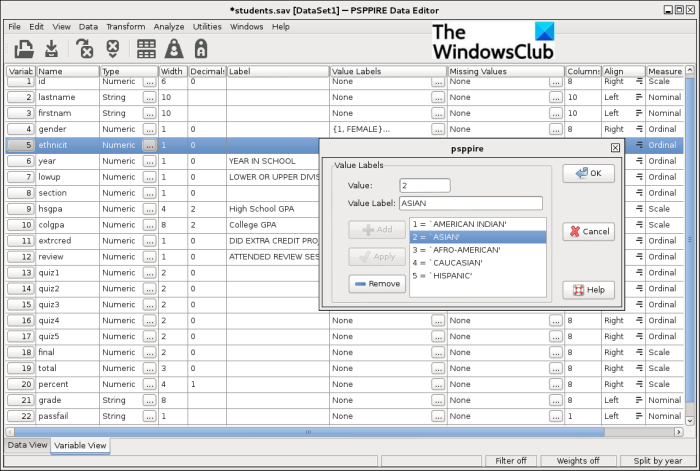Confirm value labels with OK button
The height and width of the screenshot is (471, 700).
pyautogui.click(x=588, y=173)
